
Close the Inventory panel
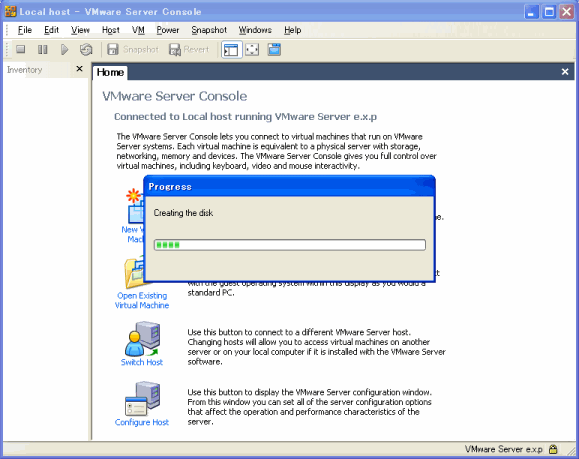(x=79, y=69)
